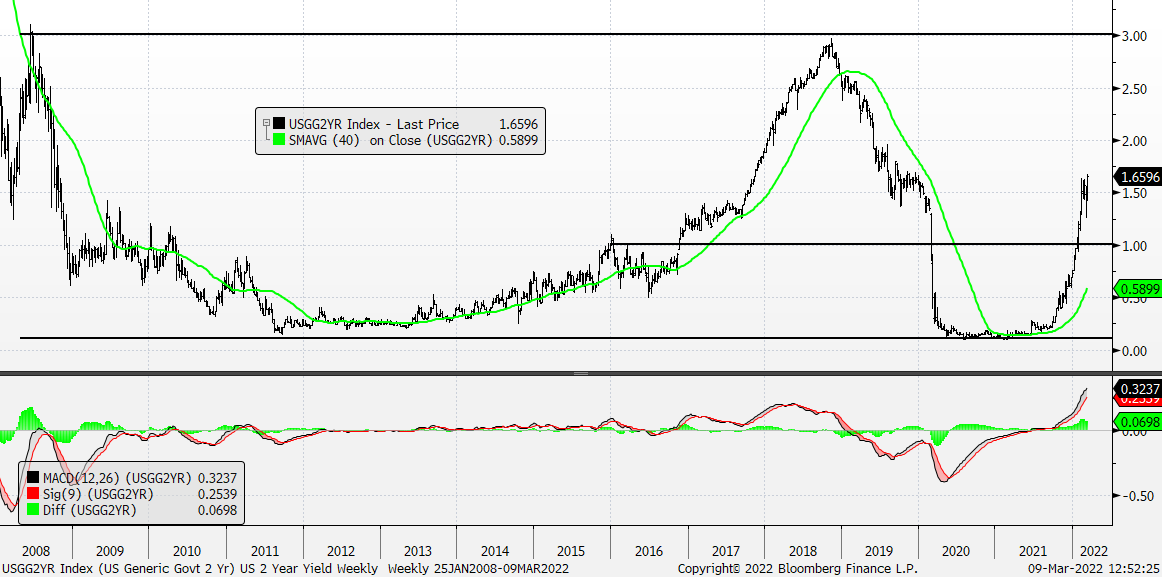The width and height of the screenshot is (1162, 577).
Task: Click the 2010 year label
Action: coord(187,551)
